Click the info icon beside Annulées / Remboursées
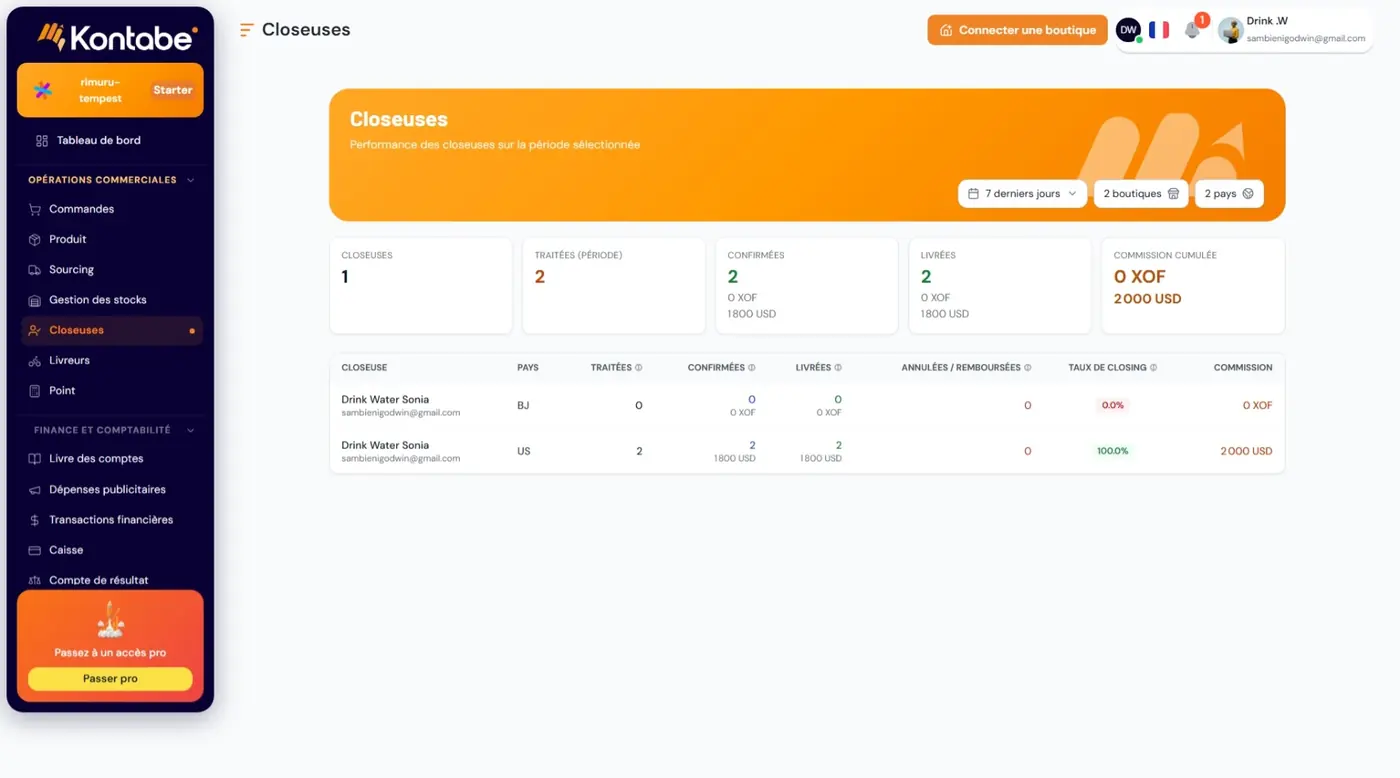This screenshot has width=1400, height=778. point(1028,368)
